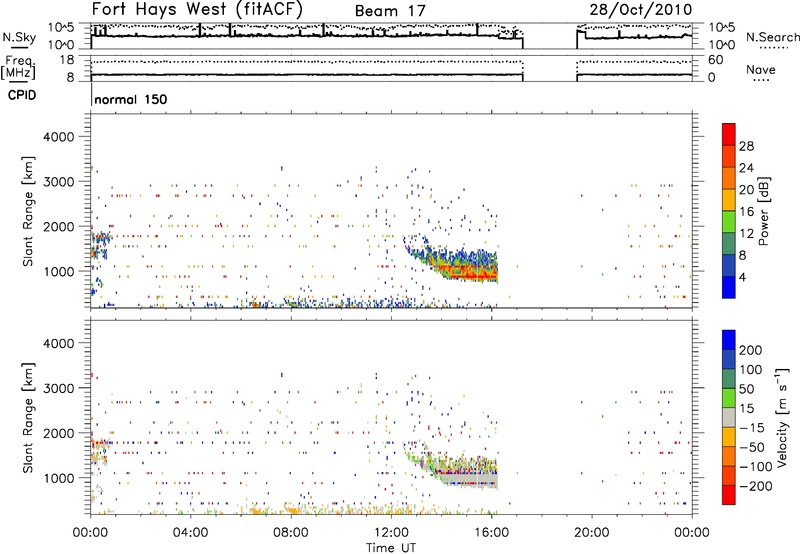Click the blue top segment of Velocity color bar
Image resolution: width=800 pixels, height=554 pixels.
pyautogui.click(x=729, y=340)
